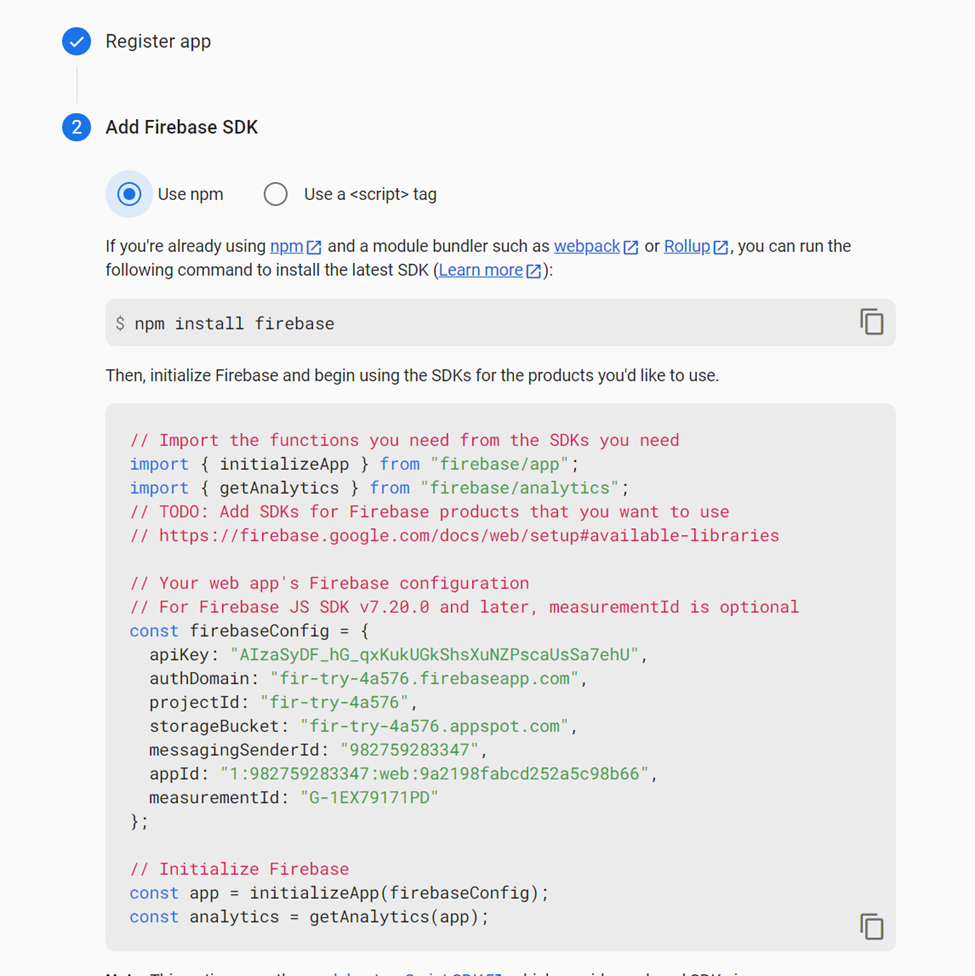Click the npm install firebase command text
This screenshot has height=976, width=975.
(234, 324)
